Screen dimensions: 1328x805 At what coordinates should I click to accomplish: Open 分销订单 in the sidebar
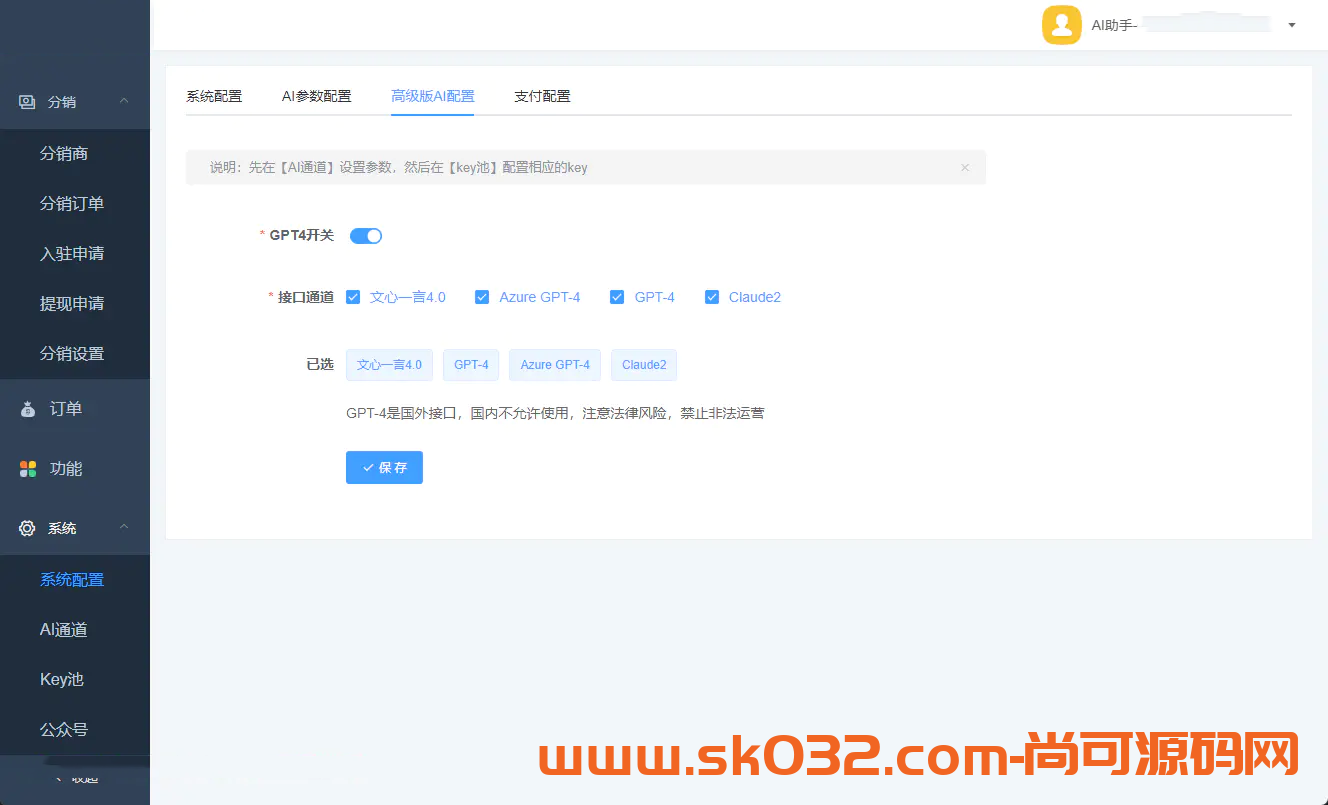click(x=75, y=204)
